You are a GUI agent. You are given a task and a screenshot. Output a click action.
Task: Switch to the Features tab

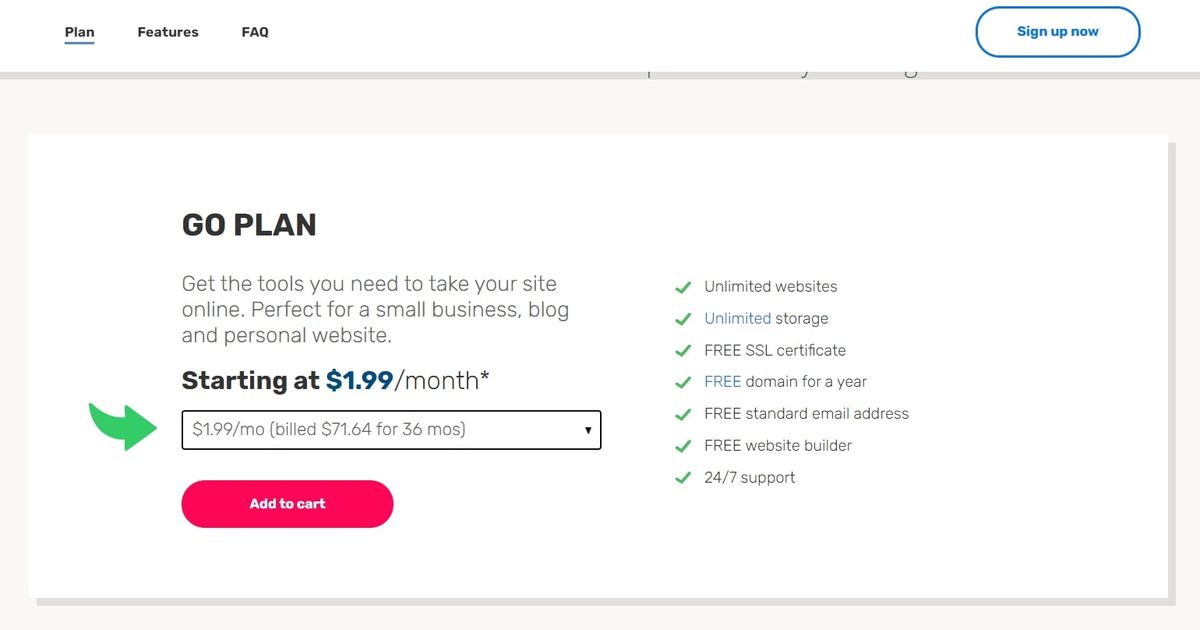[167, 31]
